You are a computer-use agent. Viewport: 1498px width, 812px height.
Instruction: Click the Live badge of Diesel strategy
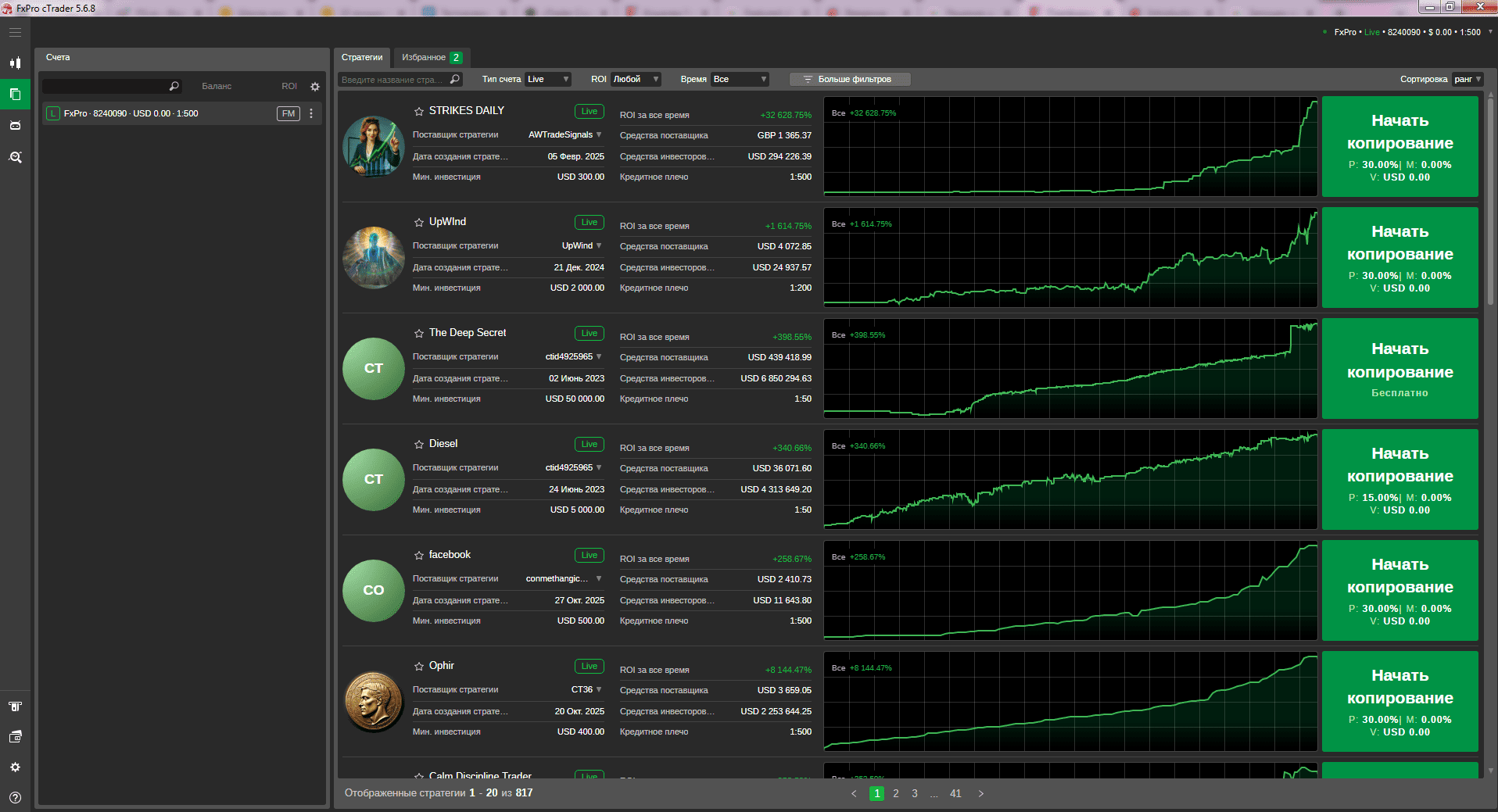pyautogui.click(x=590, y=444)
